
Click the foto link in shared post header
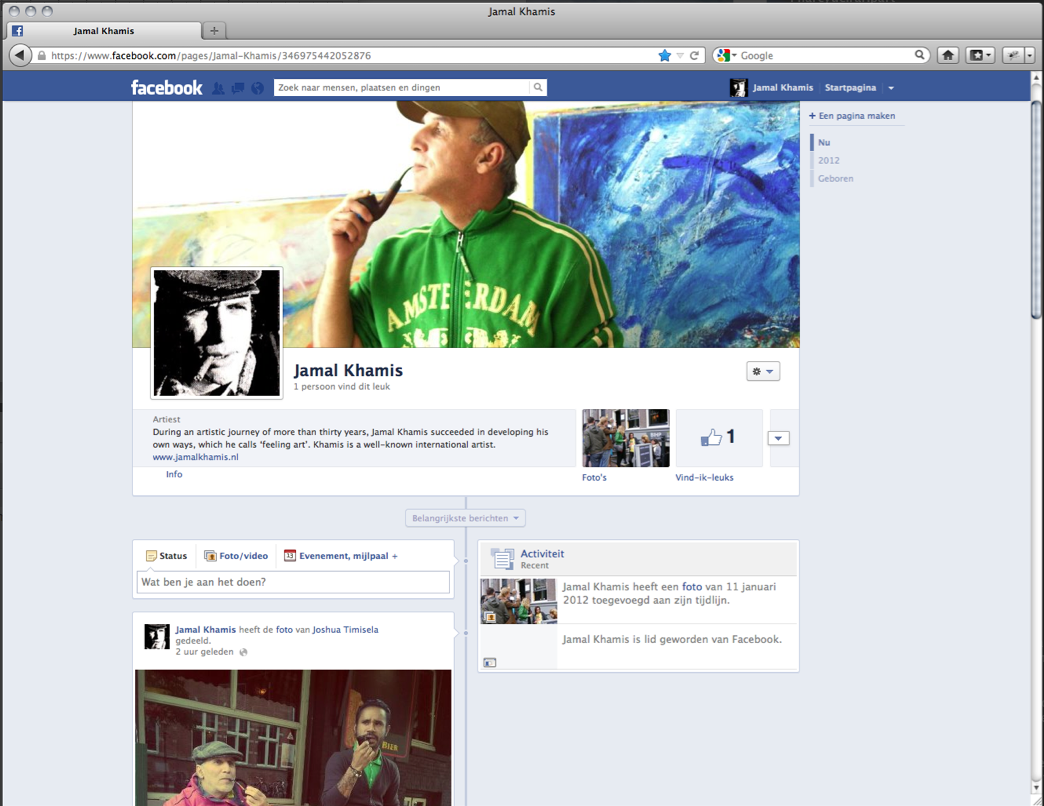[284, 630]
